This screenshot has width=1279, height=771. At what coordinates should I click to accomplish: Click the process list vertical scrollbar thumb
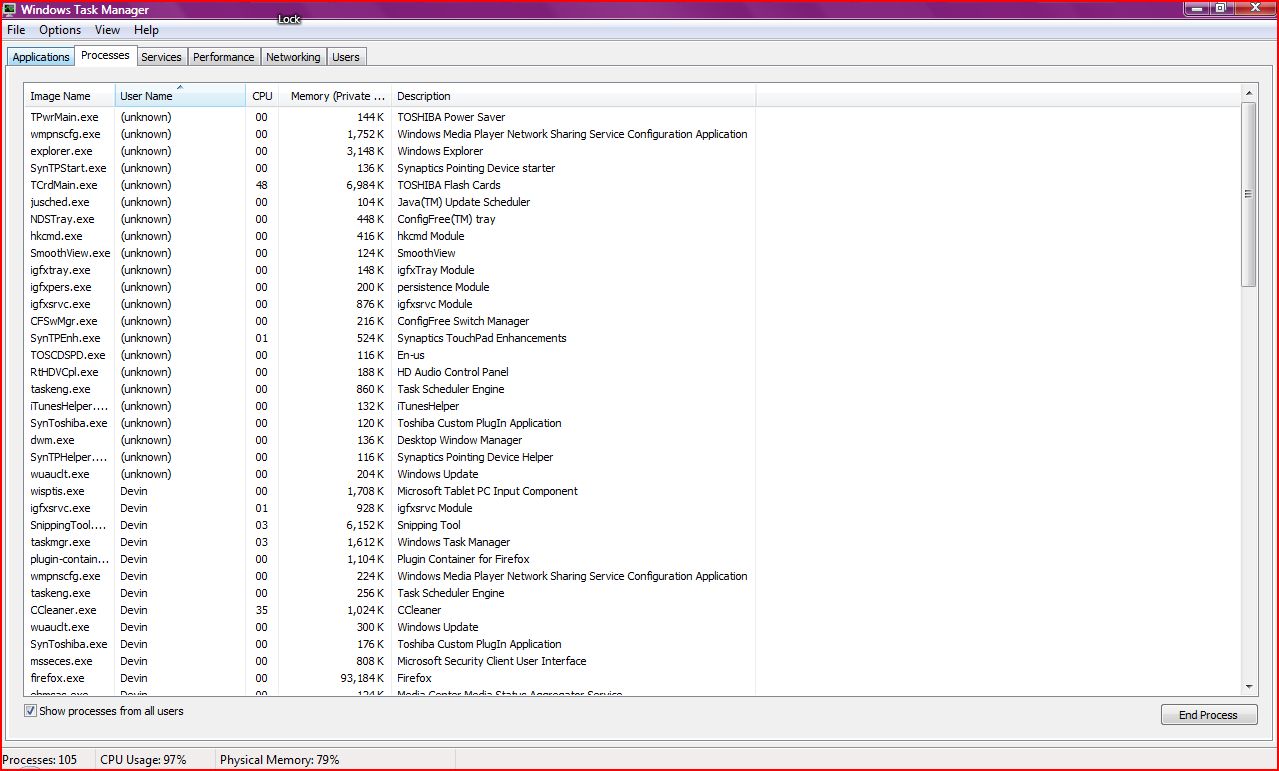pyautogui.click(x=1248, y=195)
